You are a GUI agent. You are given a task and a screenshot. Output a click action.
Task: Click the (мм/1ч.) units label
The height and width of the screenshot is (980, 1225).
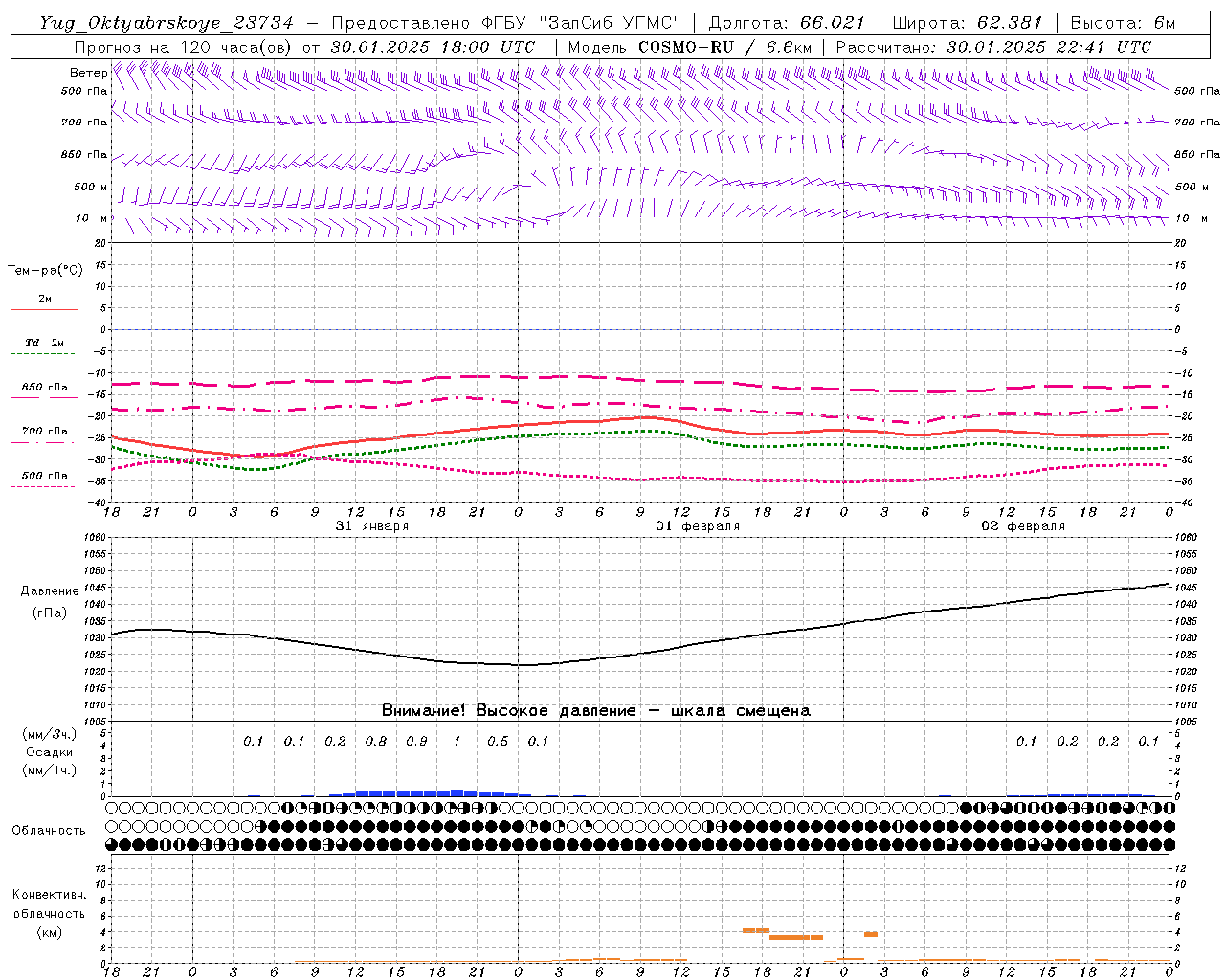(x=49, y=770)
